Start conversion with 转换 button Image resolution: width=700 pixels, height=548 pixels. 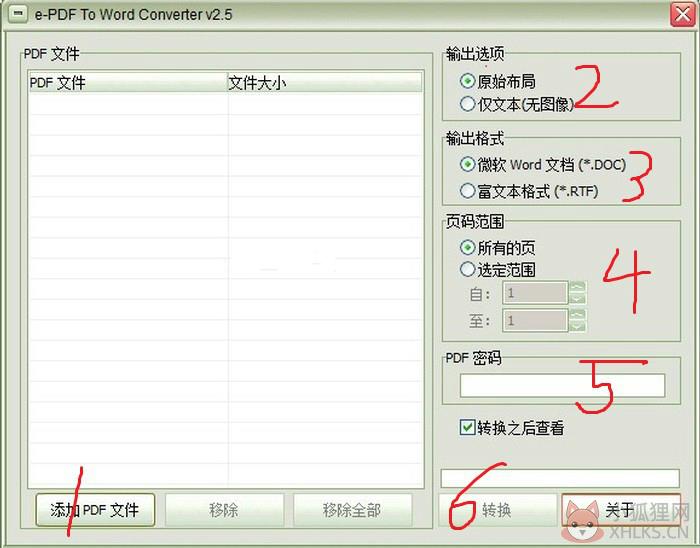(x=498, y=510)
